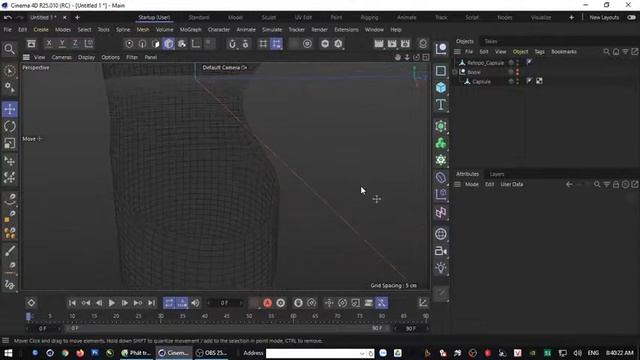Screen dimensions: 640x360
Task: Toggle coordinate system button beside Z
Action: 89,43
